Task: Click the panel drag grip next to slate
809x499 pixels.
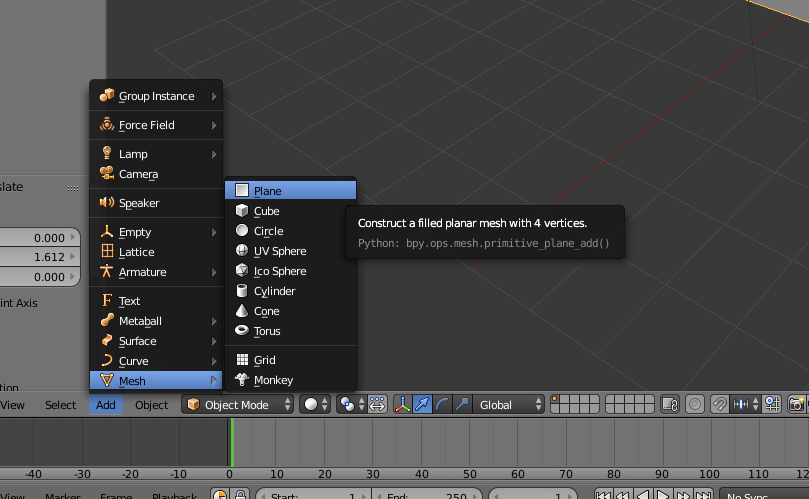Action: pyautogui.click(x=73, y=188)
